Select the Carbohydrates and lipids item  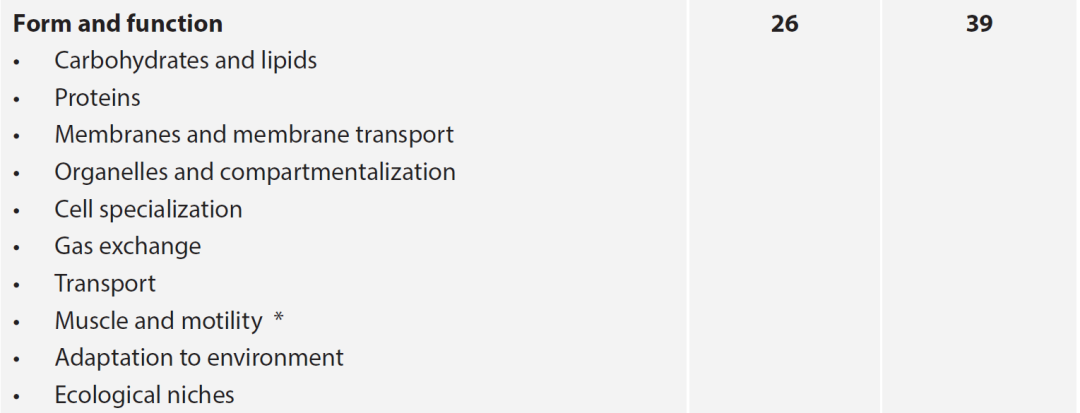pyautogui.click(x=185, y=61)
